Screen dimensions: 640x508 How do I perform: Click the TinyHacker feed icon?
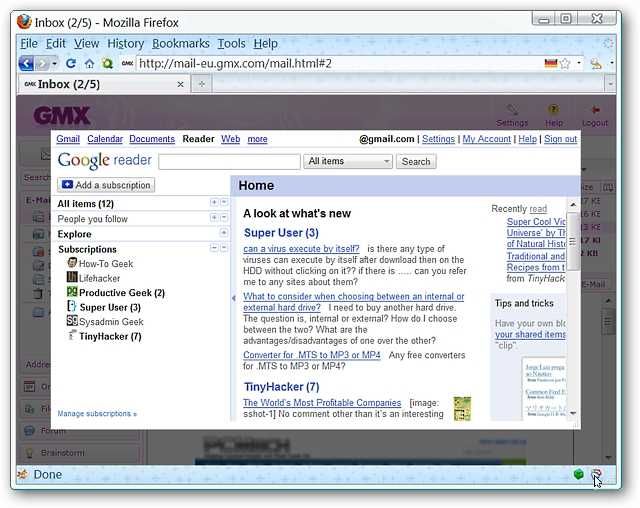72,335
